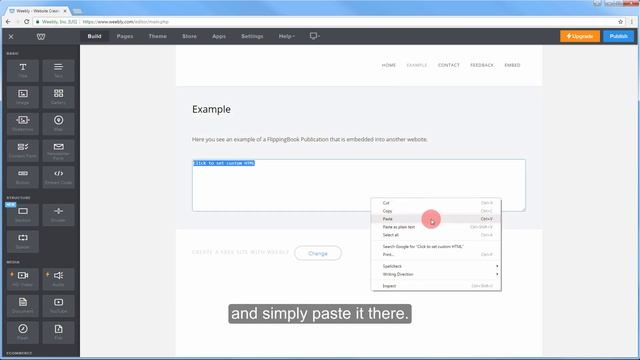Select the Contact Form element
Image resolution: width=640 pixels, height=360 pixels.
[23, 150]
